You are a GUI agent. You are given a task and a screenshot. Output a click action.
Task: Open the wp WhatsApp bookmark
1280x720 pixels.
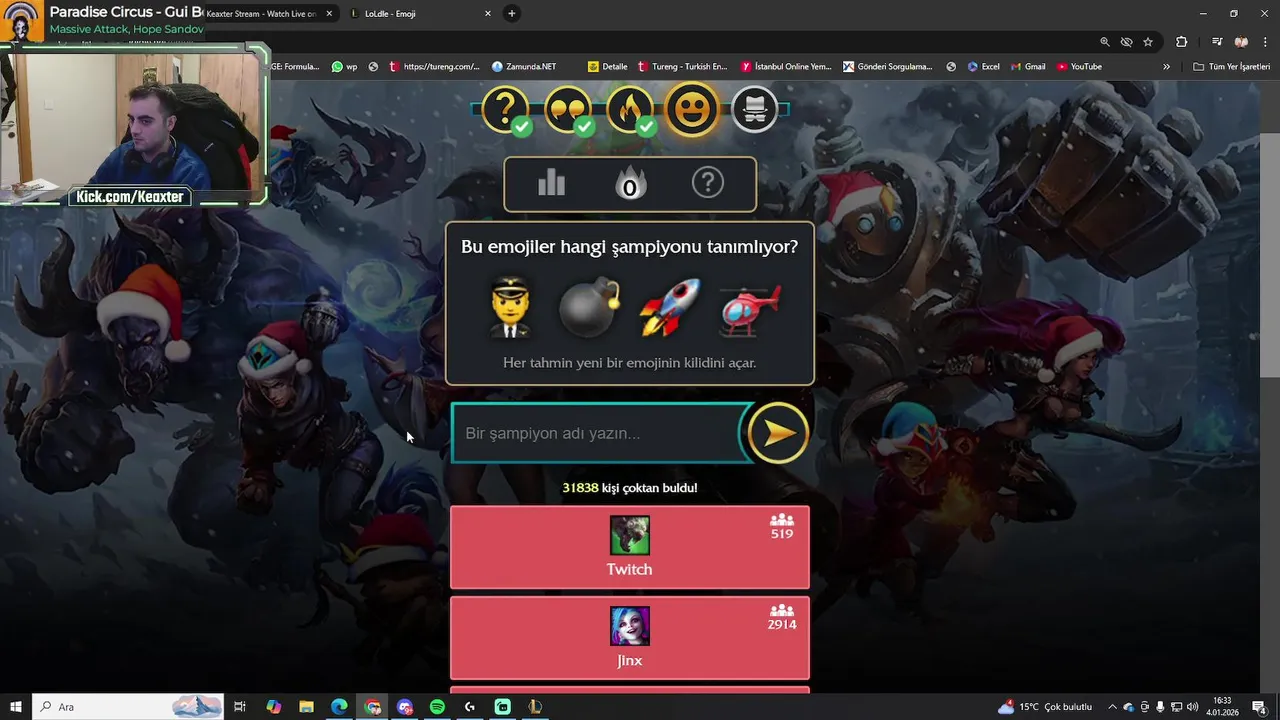(x=345, y=67)
